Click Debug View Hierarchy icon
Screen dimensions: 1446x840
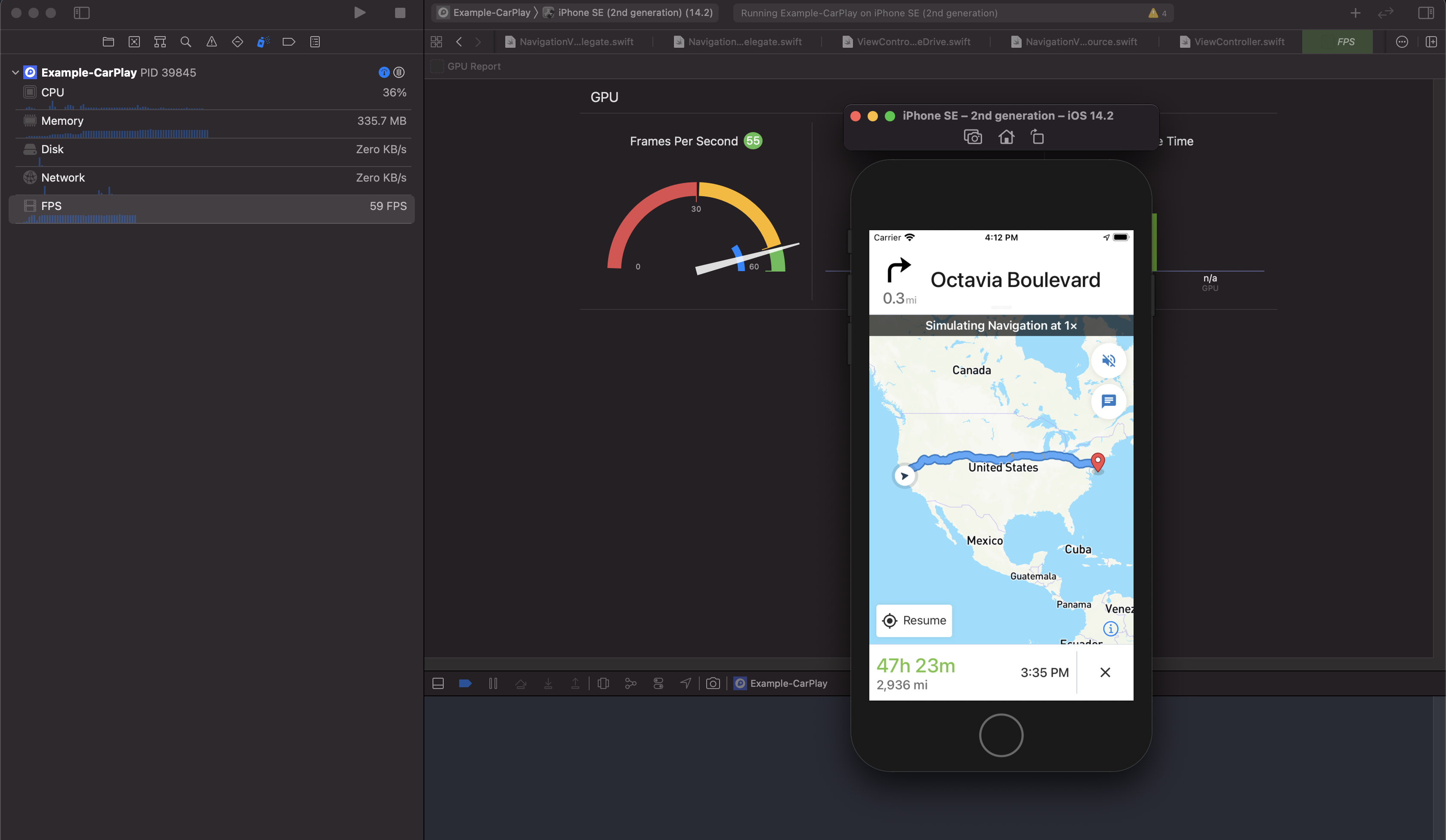click(603, 683)
